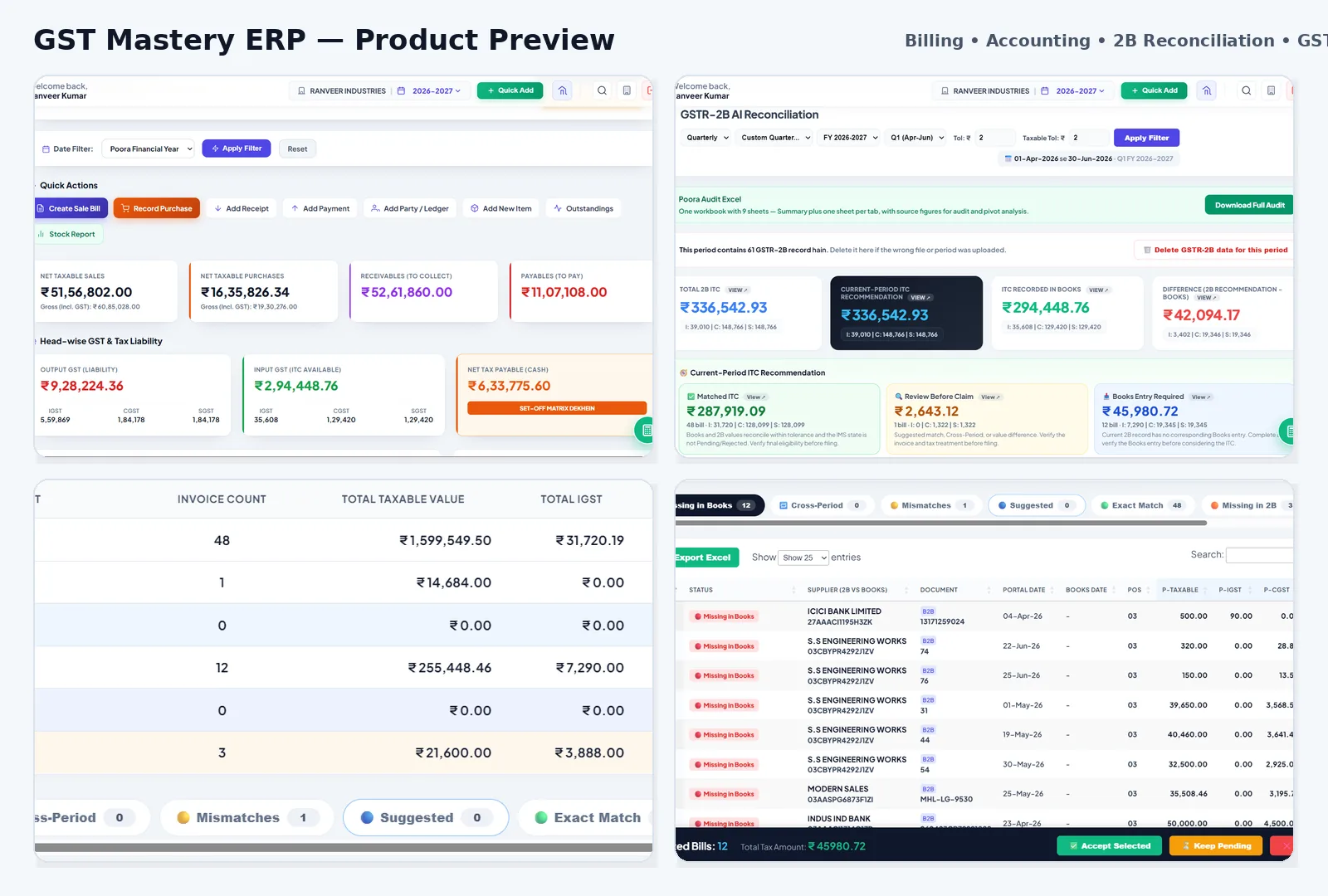The width and height of the screenshot is (1328, 896).
Task: Open the Stock Report quick action
Action: (x=68, y=234)
